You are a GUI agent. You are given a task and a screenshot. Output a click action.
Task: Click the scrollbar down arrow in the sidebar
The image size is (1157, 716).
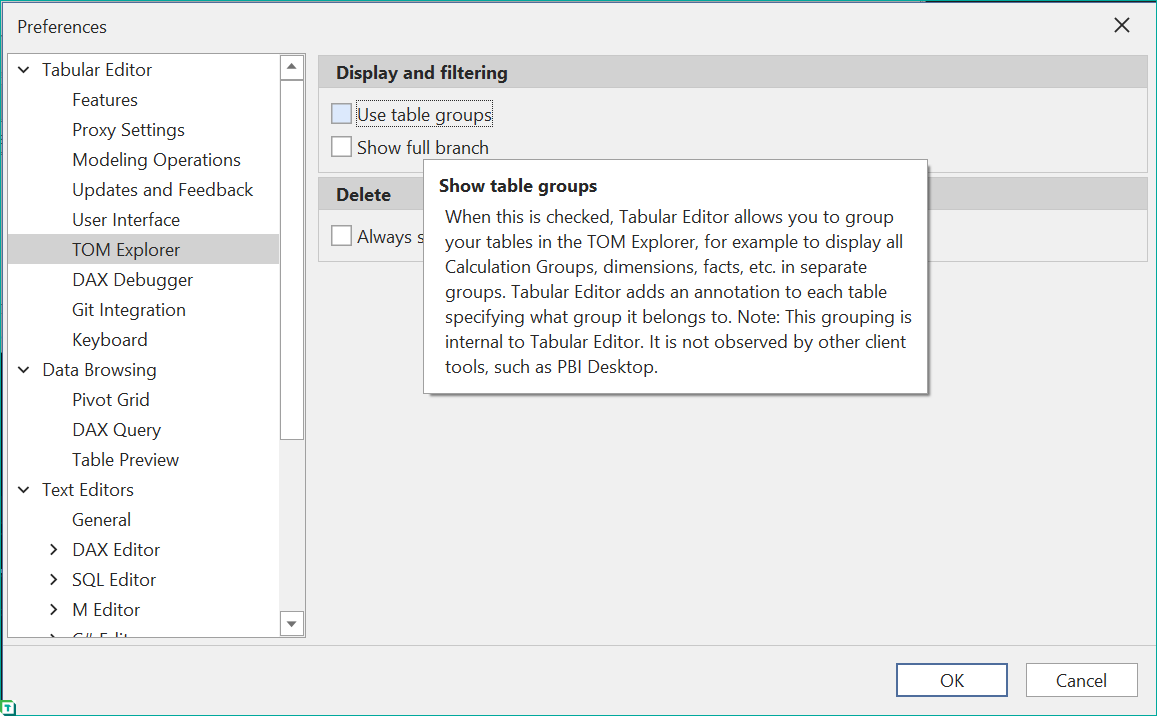point(292,623)
